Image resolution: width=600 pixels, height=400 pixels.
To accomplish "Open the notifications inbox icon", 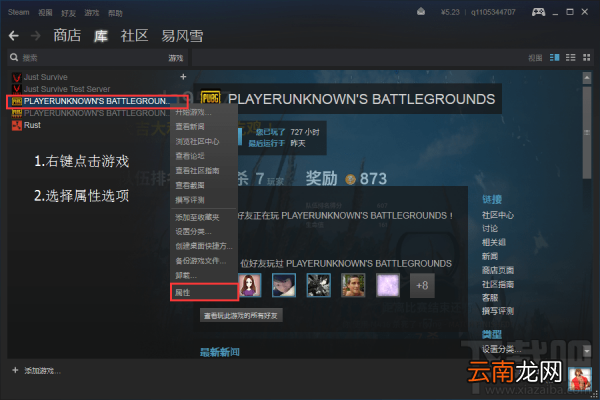I will coord(421,12).
